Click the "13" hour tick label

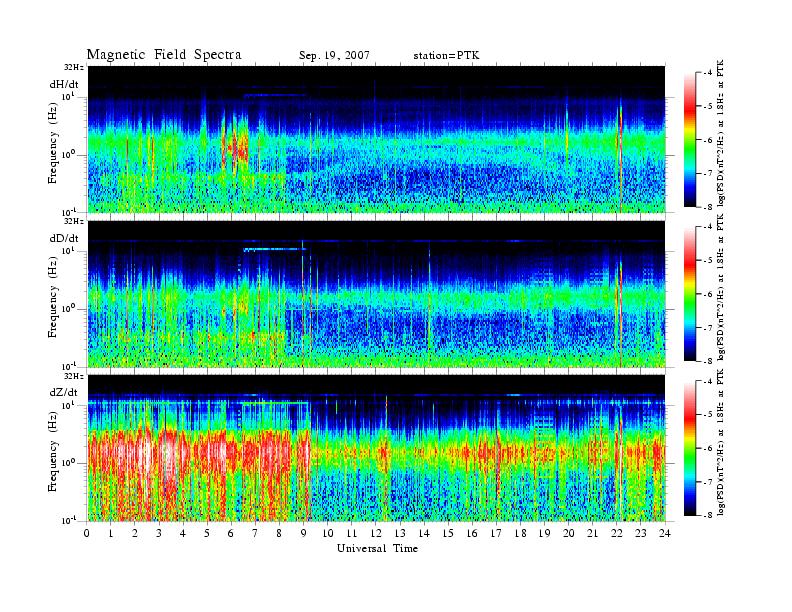click(x=400, y=533)
